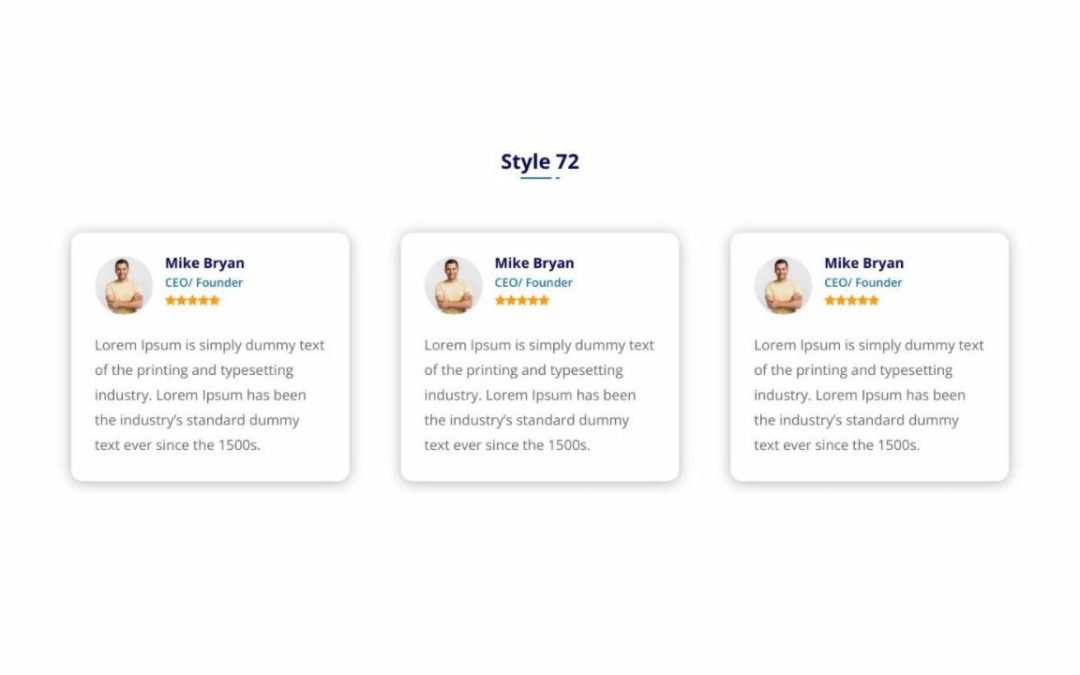Screen dimensions: 1080x675
Task: Click the middle card's avatar photo
Action: (453, 285)
